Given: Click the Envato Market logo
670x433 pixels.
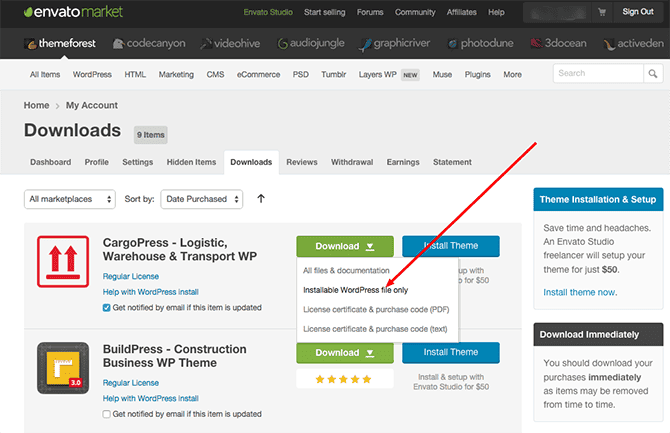Looking at the screenshot, I should click(x=73, y=12).
